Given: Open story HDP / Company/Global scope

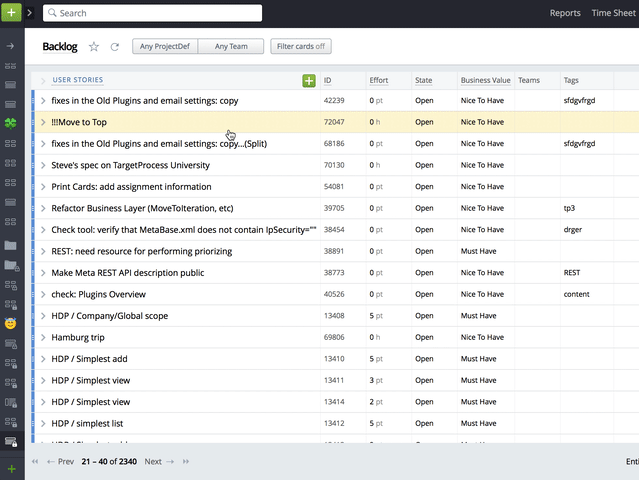Looking at the screenshot, I should pos(110,316).
